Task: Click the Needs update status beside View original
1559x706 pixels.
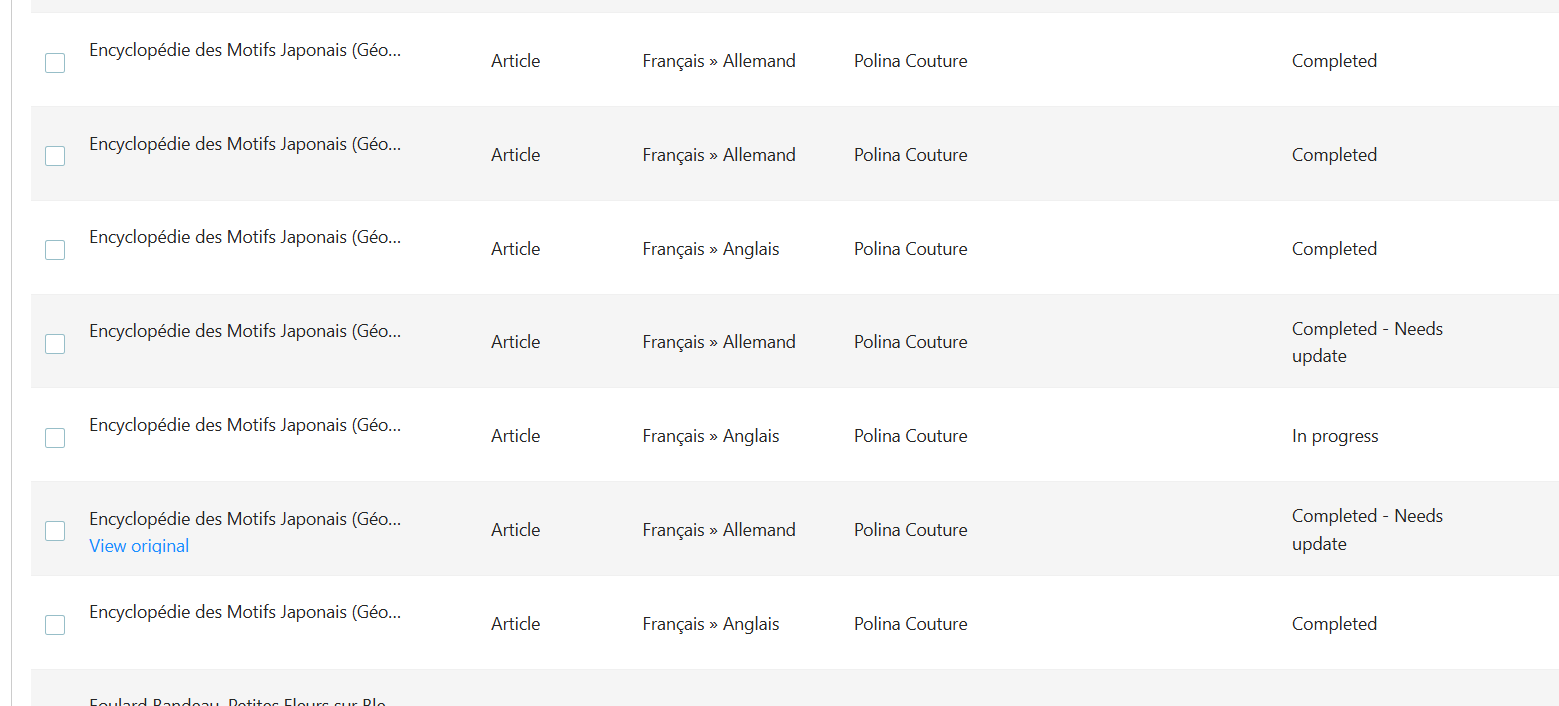Action: (1366, 530)
